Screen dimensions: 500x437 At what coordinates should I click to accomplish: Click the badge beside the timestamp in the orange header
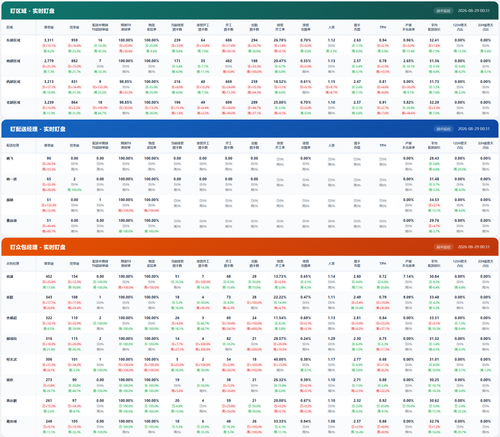pos(443,247)
